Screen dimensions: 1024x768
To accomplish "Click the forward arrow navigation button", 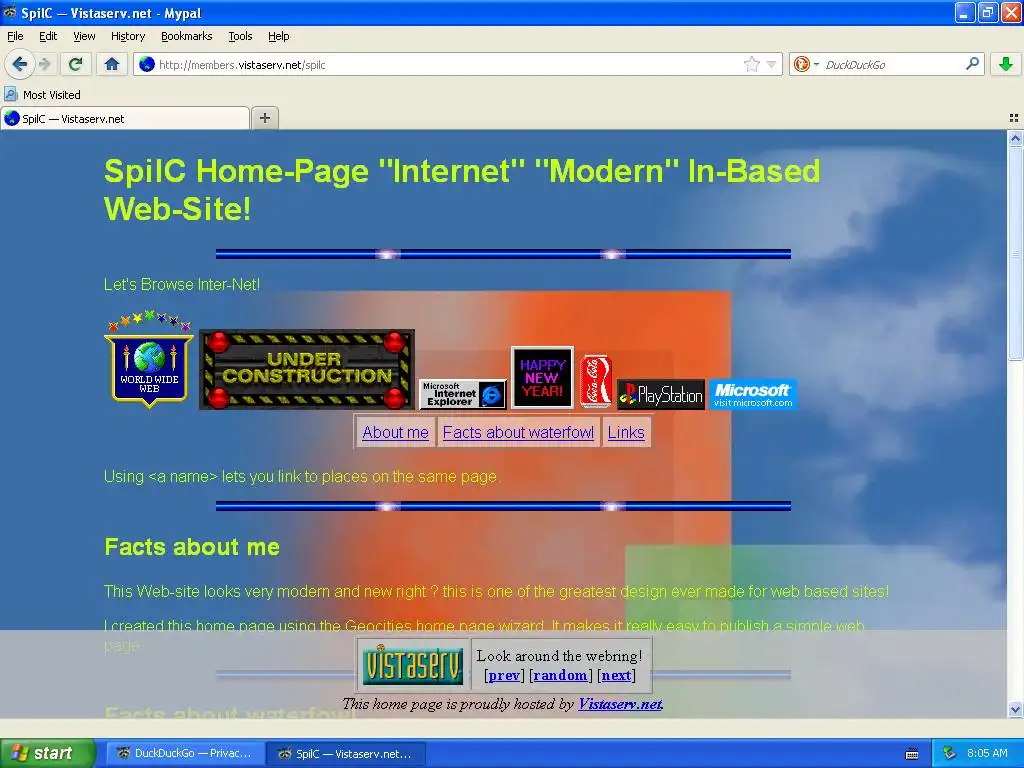I will tap(44, 64).
